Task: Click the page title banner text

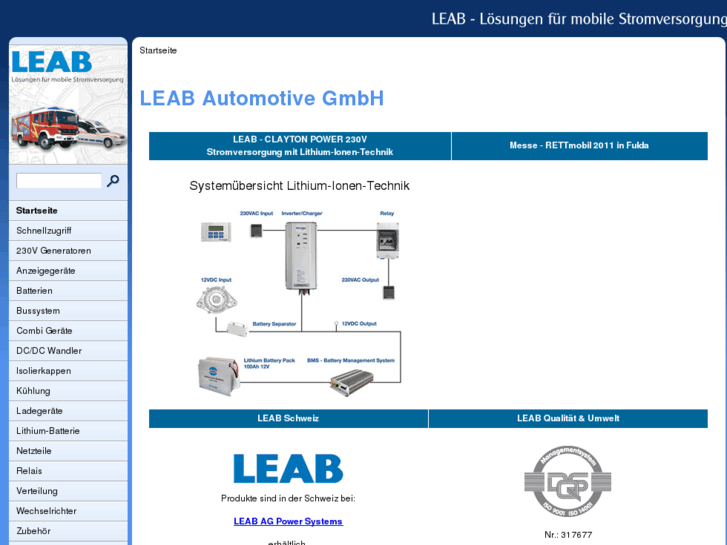Action: [579, 19]
